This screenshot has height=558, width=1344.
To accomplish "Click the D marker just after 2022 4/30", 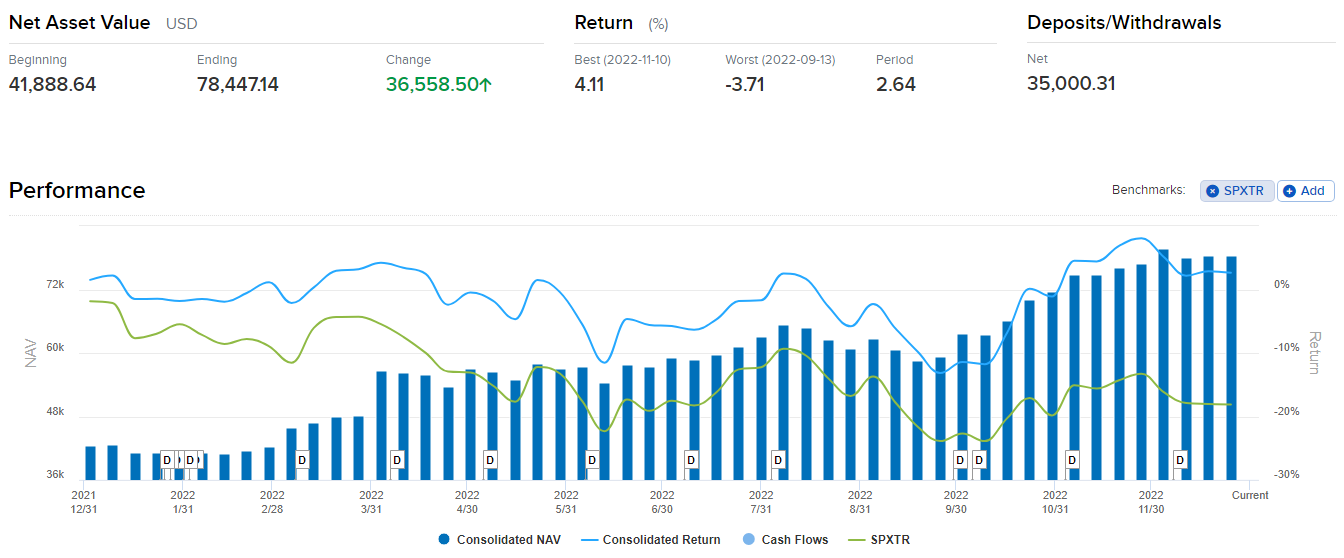I will pos(490,459).
